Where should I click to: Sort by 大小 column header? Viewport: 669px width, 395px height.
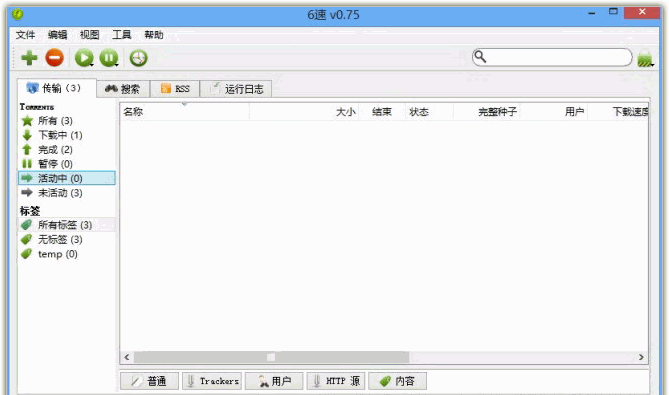[304, 112]
